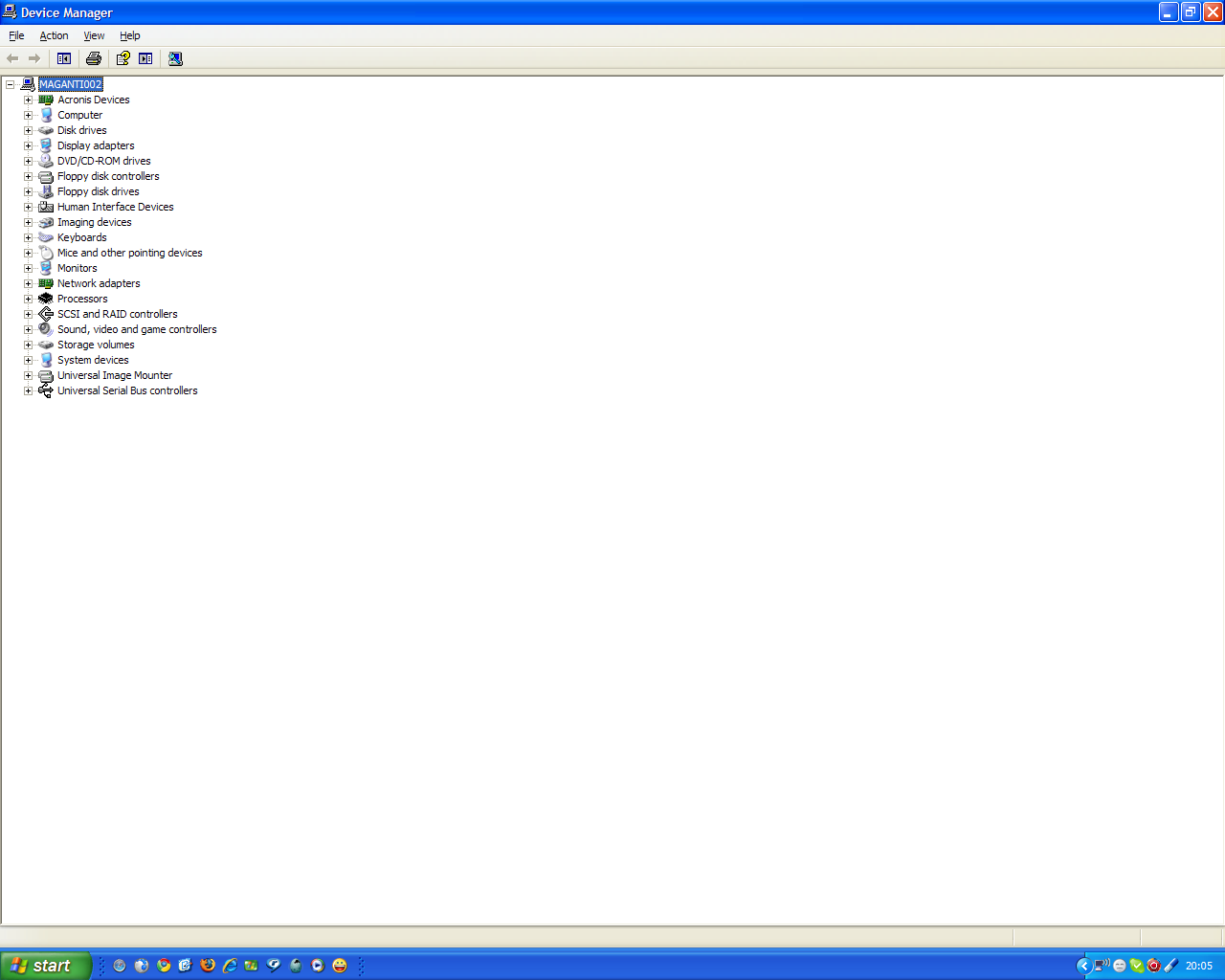1225x980 pixels.
Task: Click the Imaging devices camera icon
Action: click(x=46, y=222)
